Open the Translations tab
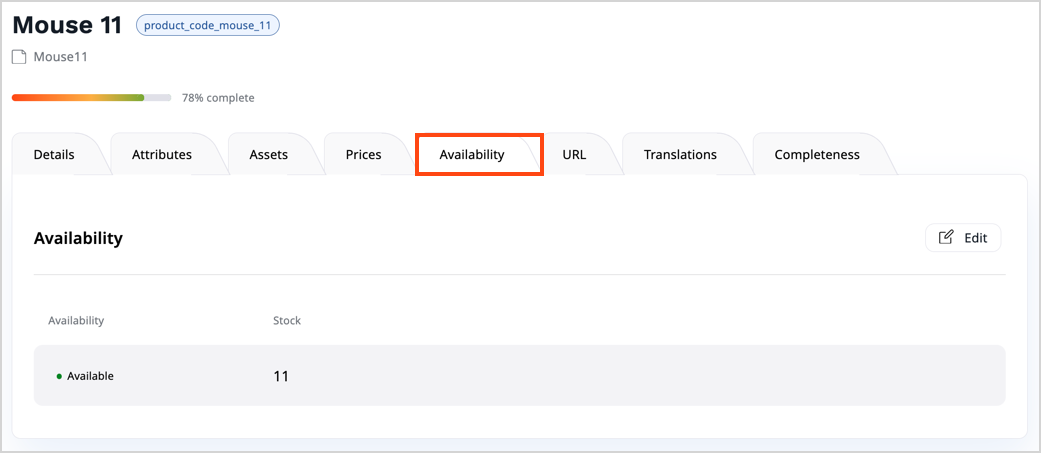Image resolution: width=1041 pixels, height=453 pixels. coord(680,155)
